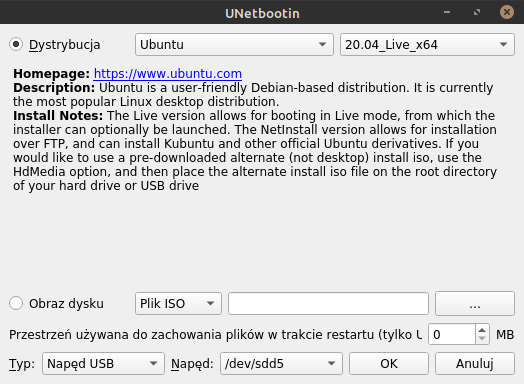The width and height of the screenshot is (524, 384).
Task: Open the /dev/sdd5 drive dropdown
Action: pos(281,363)
